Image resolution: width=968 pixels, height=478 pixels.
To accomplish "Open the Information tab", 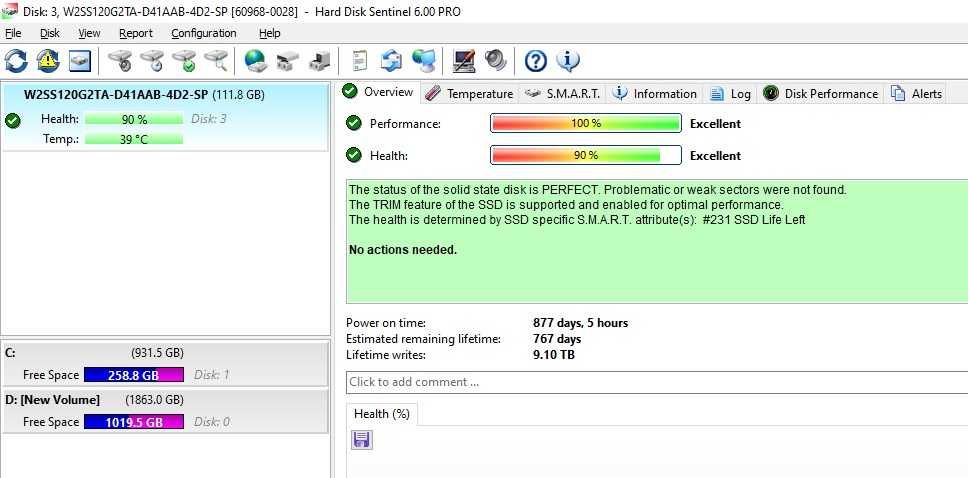I will point(656,93).
